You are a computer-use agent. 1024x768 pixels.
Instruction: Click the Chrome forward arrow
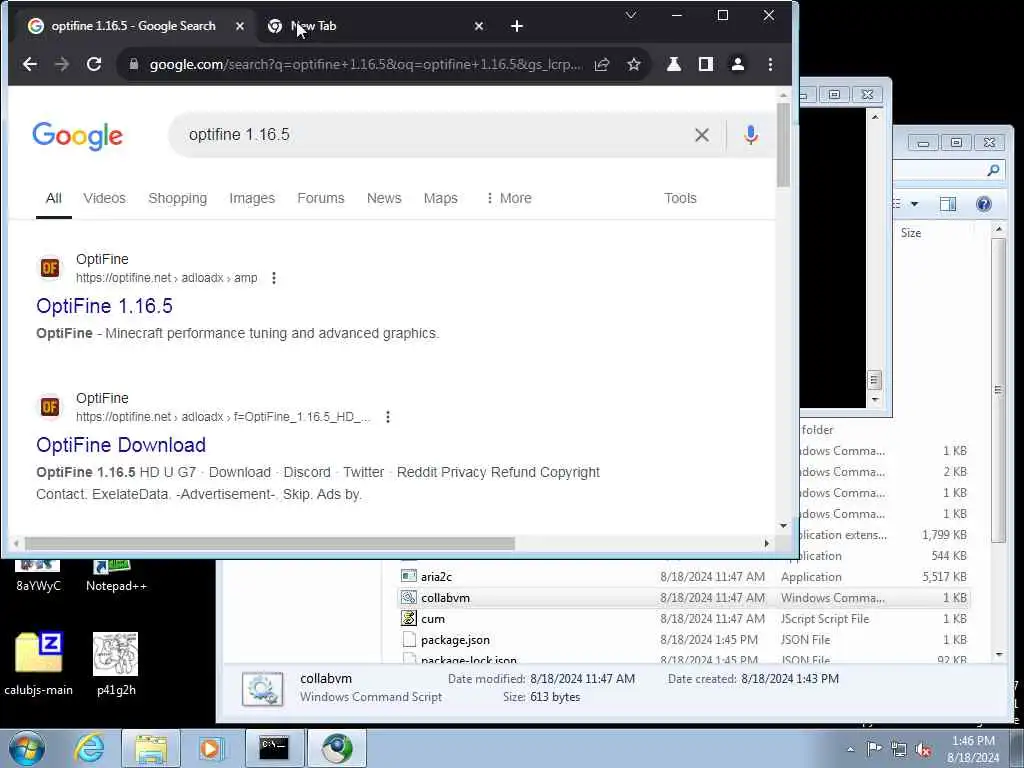coord(61,64)
